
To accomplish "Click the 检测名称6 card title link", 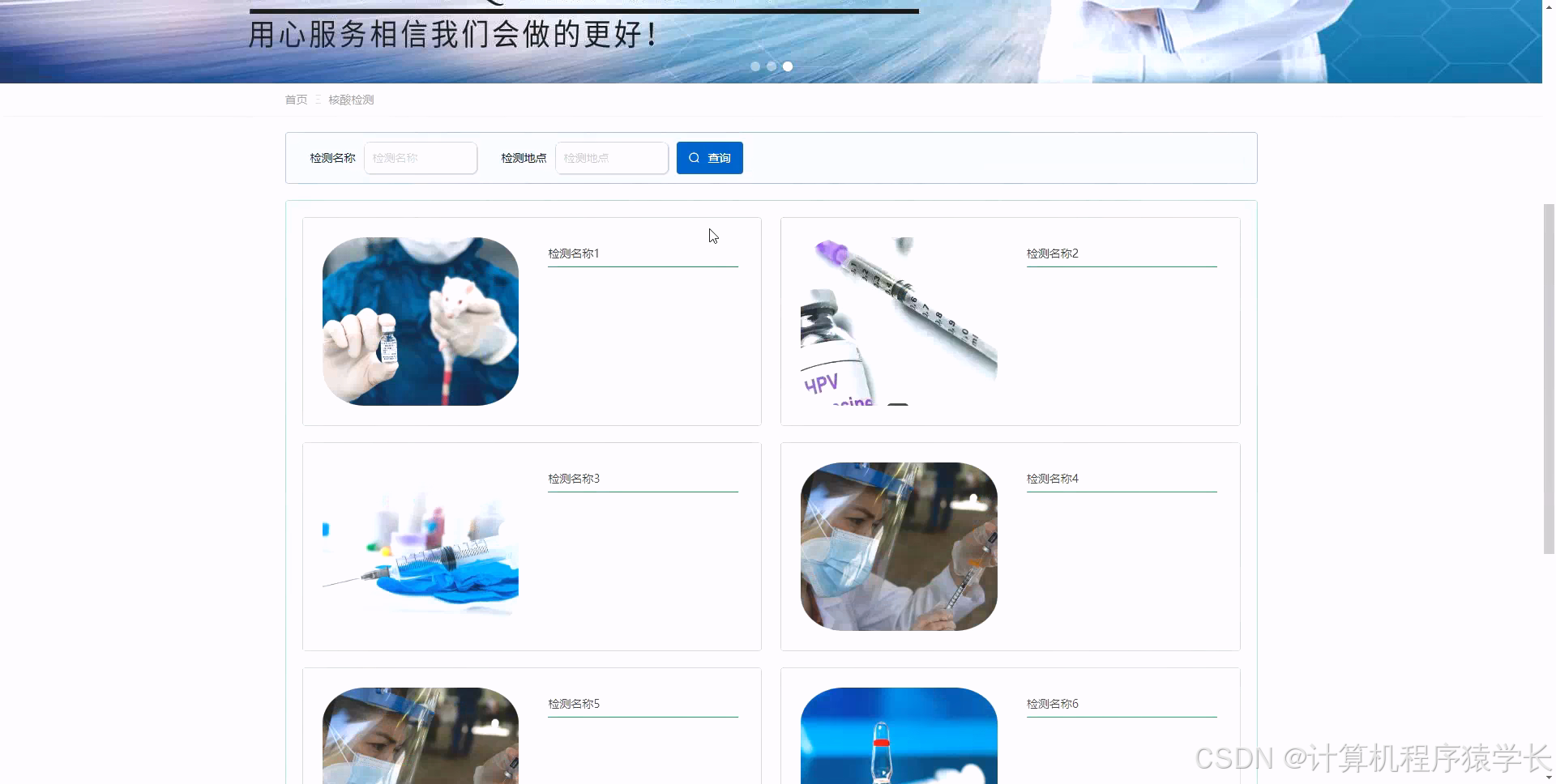I will [1052, 703].
